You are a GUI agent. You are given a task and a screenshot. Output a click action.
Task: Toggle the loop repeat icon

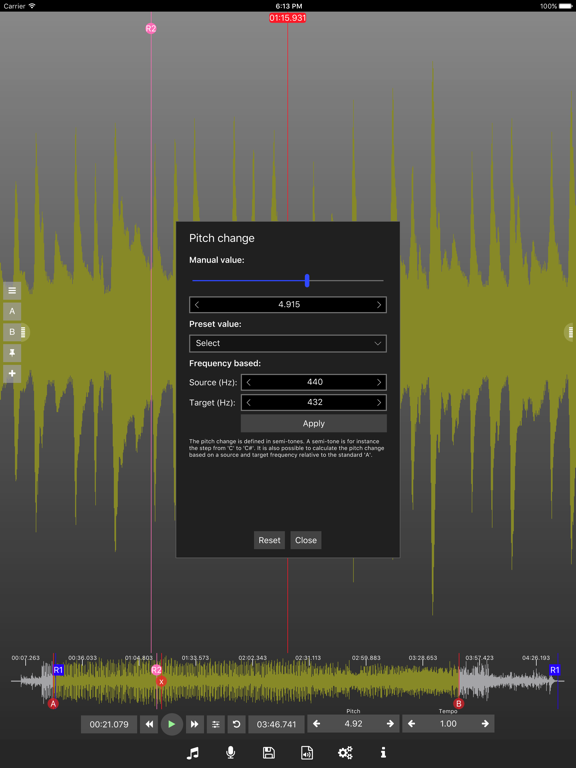(x=237, y=724)
